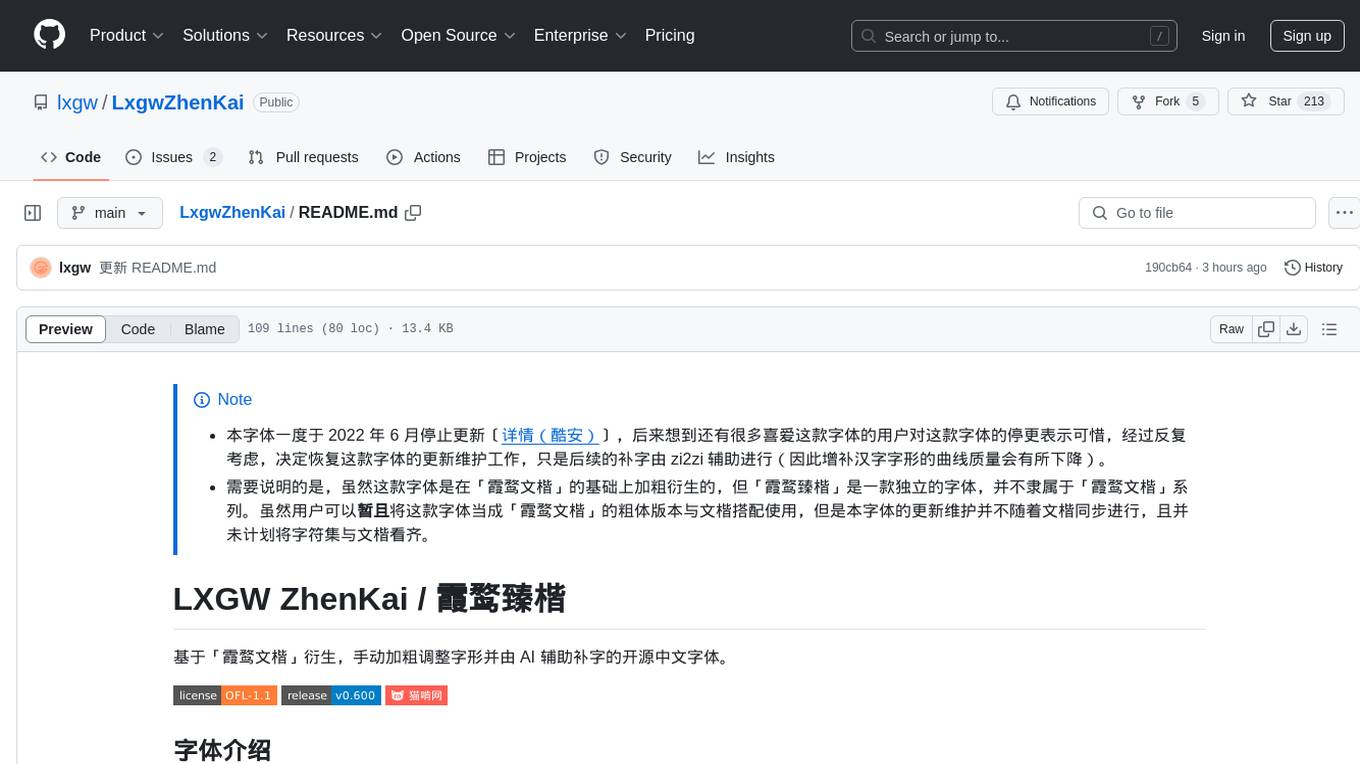The height and width of the screenshot is (764, 1360).
Task: Open the lxgw owner profile link
Action: 77,102
